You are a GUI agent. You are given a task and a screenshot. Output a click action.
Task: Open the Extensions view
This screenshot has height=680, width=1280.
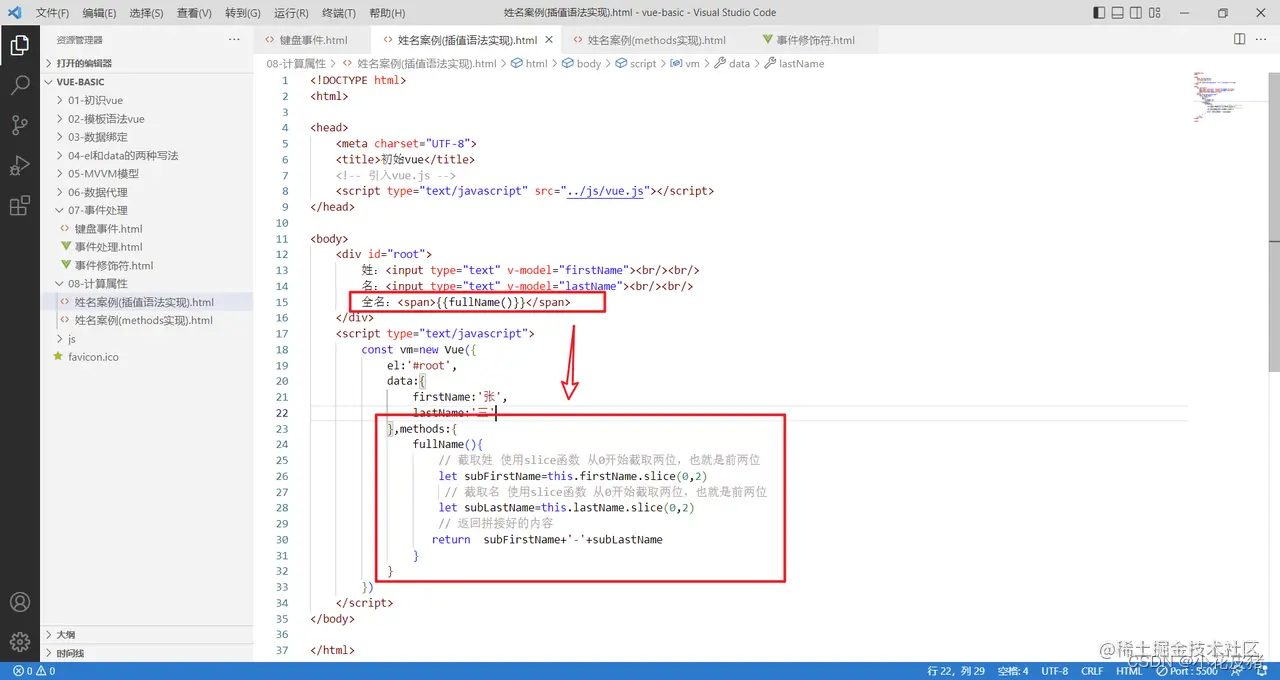click(x=20, y=206)
